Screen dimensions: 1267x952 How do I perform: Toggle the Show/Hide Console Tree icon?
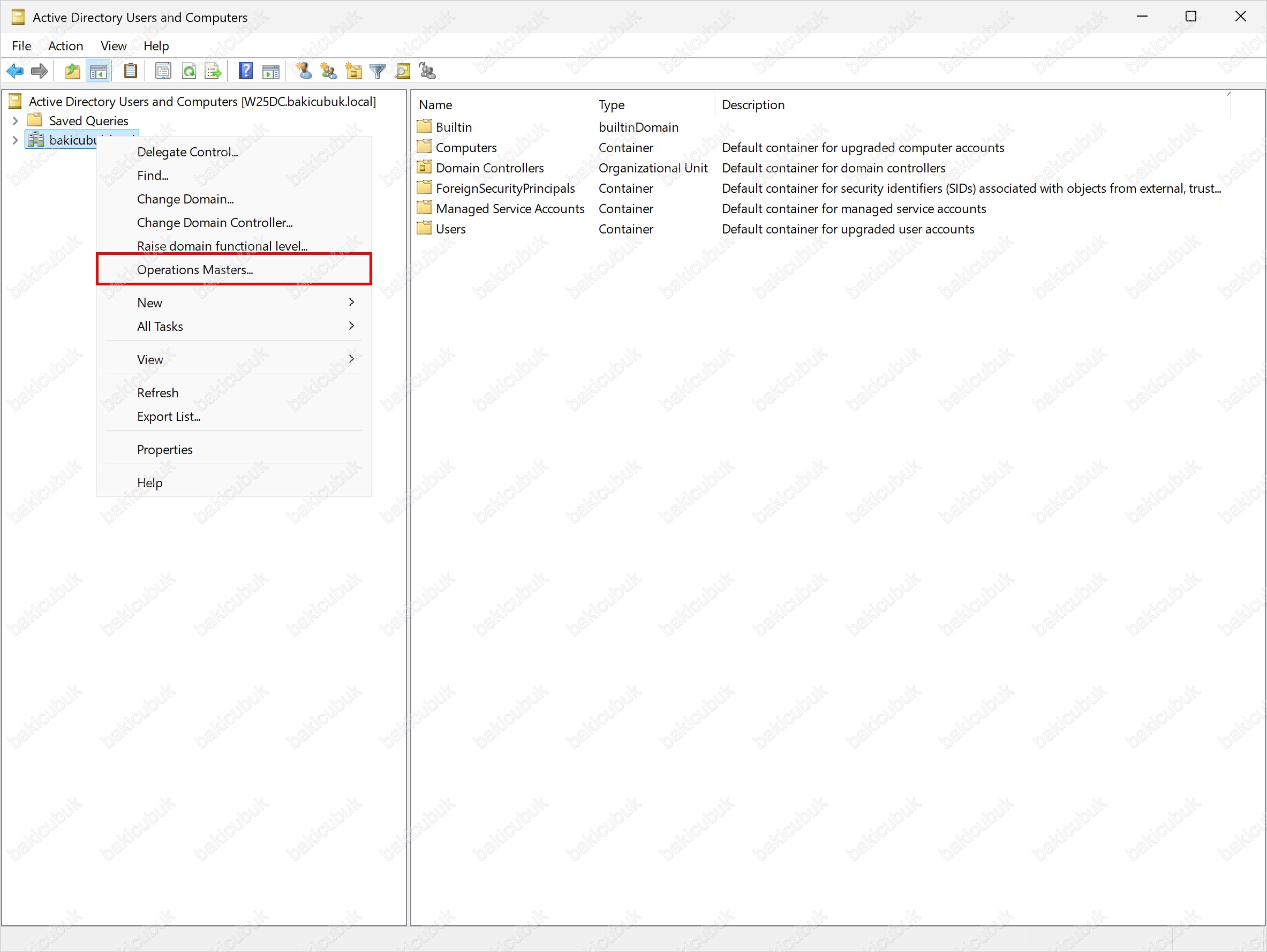click(98, 72)
